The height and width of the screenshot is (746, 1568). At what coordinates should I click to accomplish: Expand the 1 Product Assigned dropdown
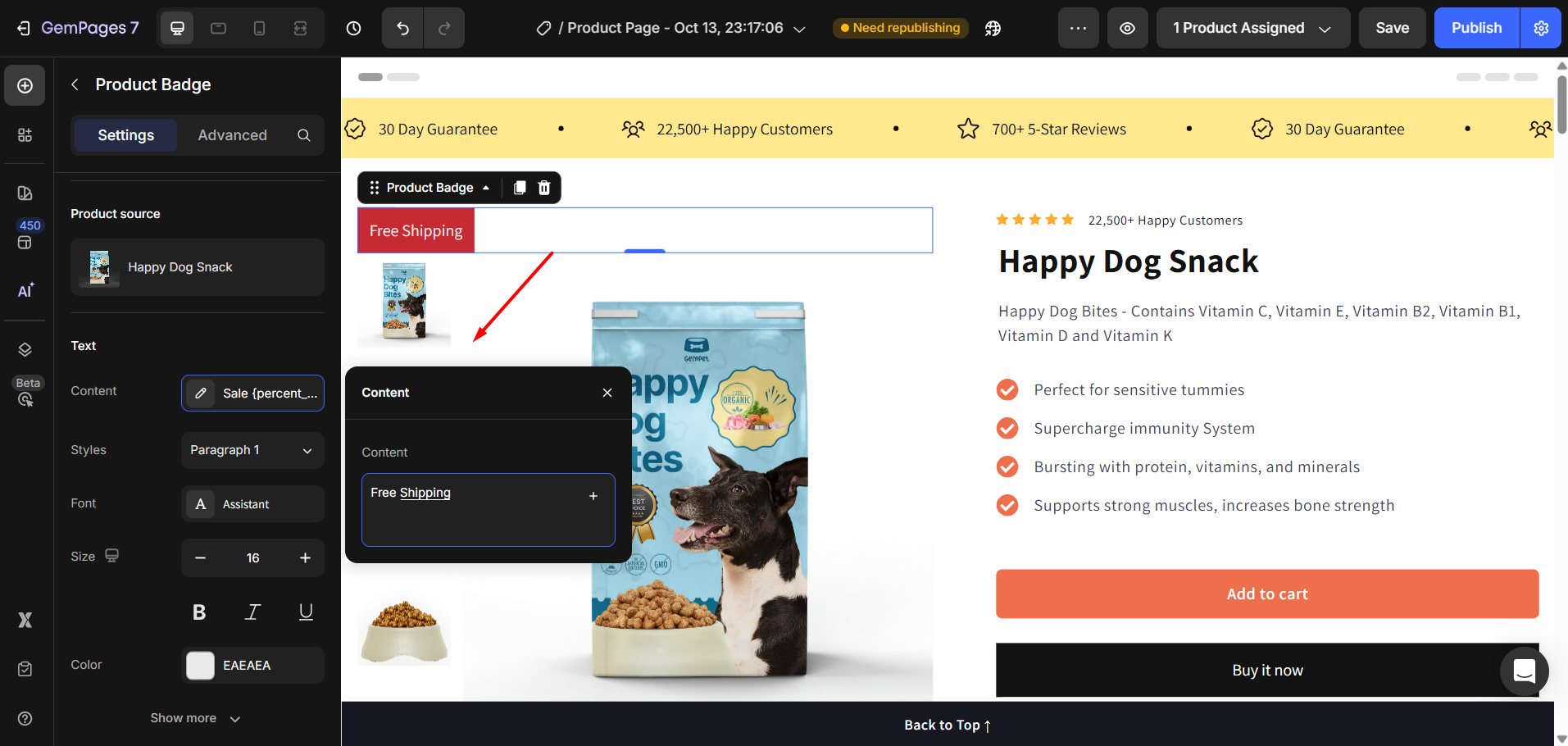tap(1252, 27)
